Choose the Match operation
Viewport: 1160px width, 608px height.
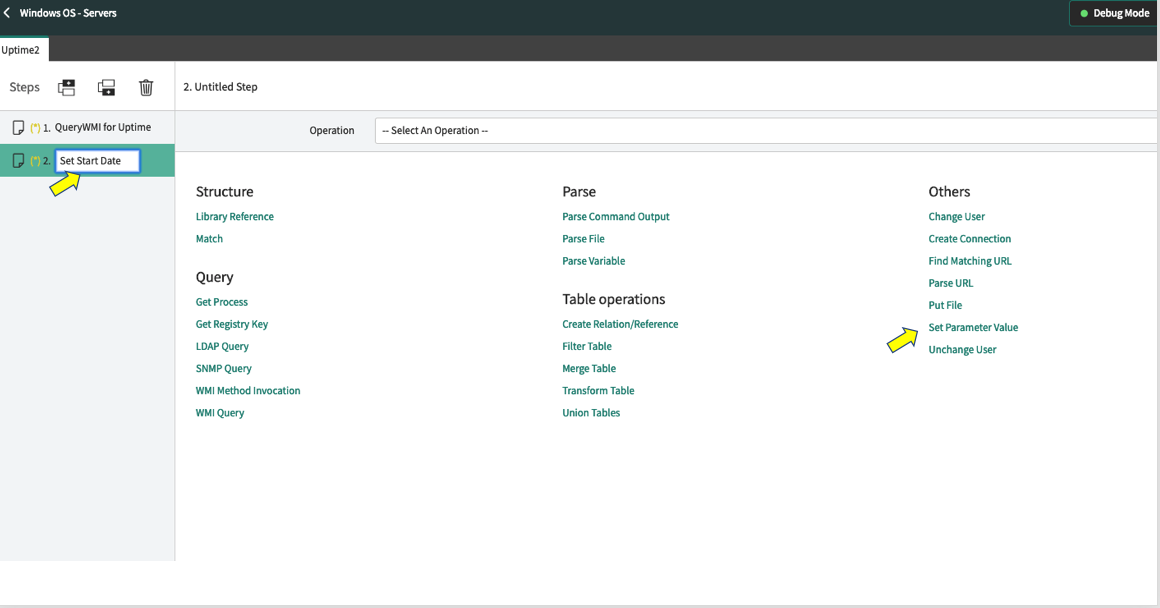209,239
